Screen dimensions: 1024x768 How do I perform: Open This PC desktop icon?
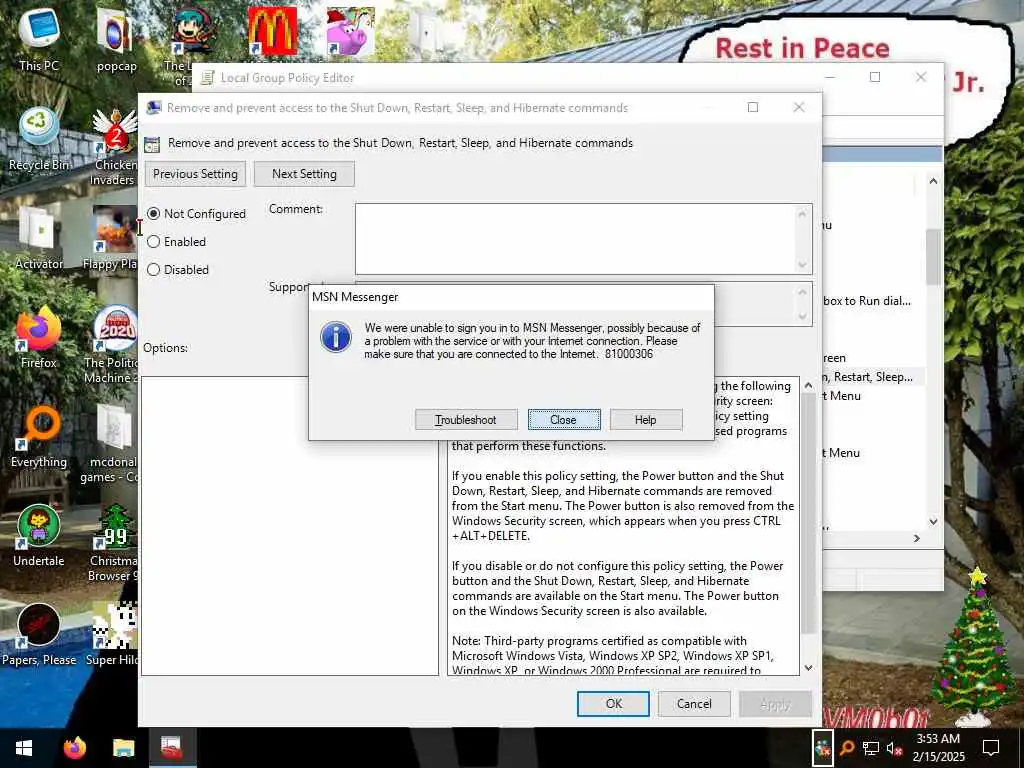(39, 39)
